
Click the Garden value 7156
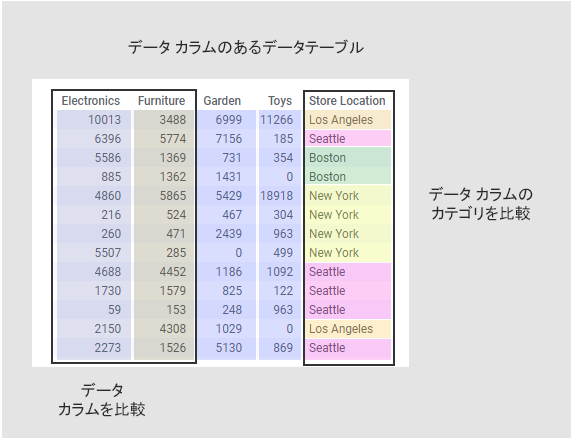[228, 139]
